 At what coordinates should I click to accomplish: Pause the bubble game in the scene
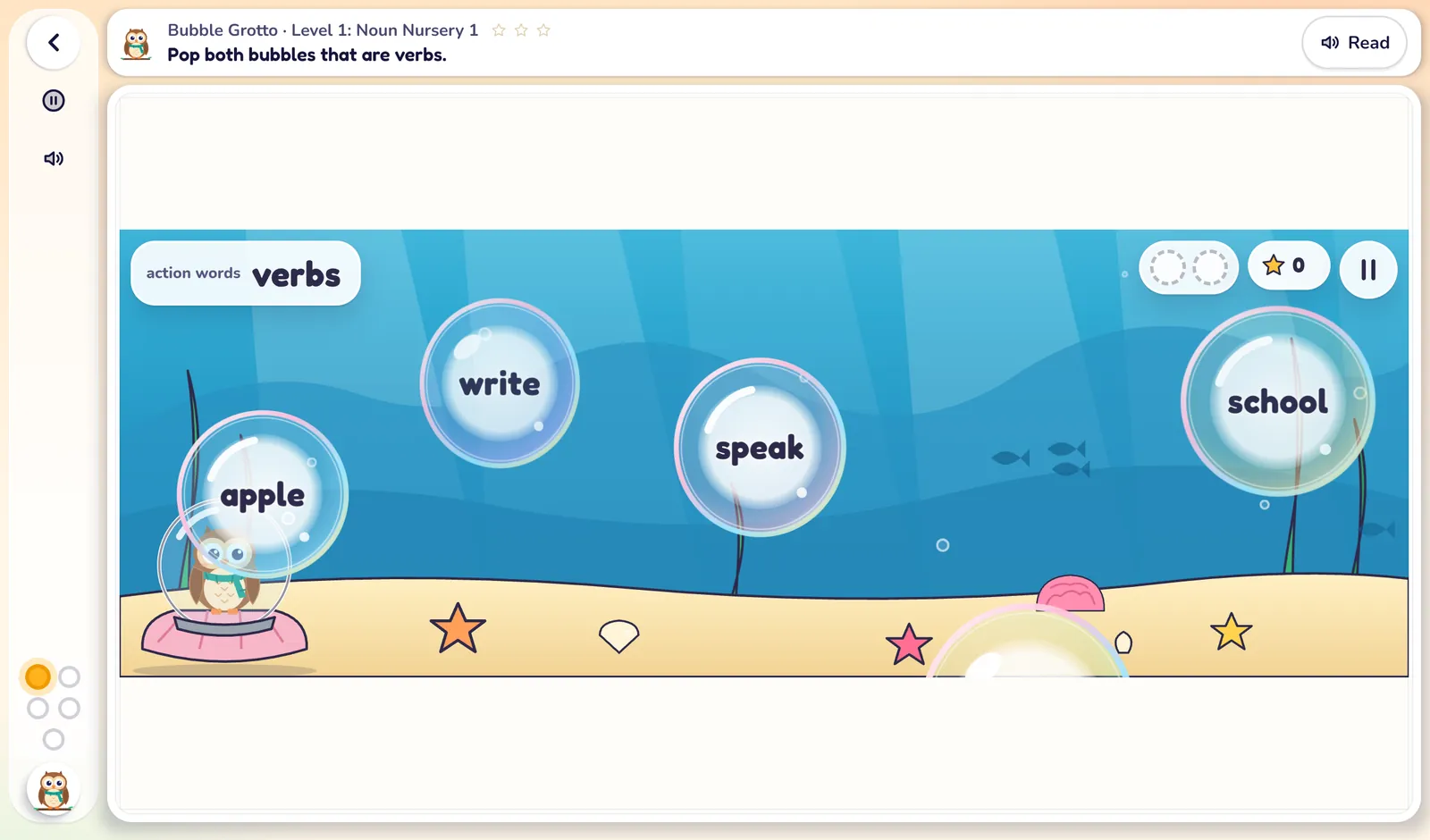(1368, 270)
